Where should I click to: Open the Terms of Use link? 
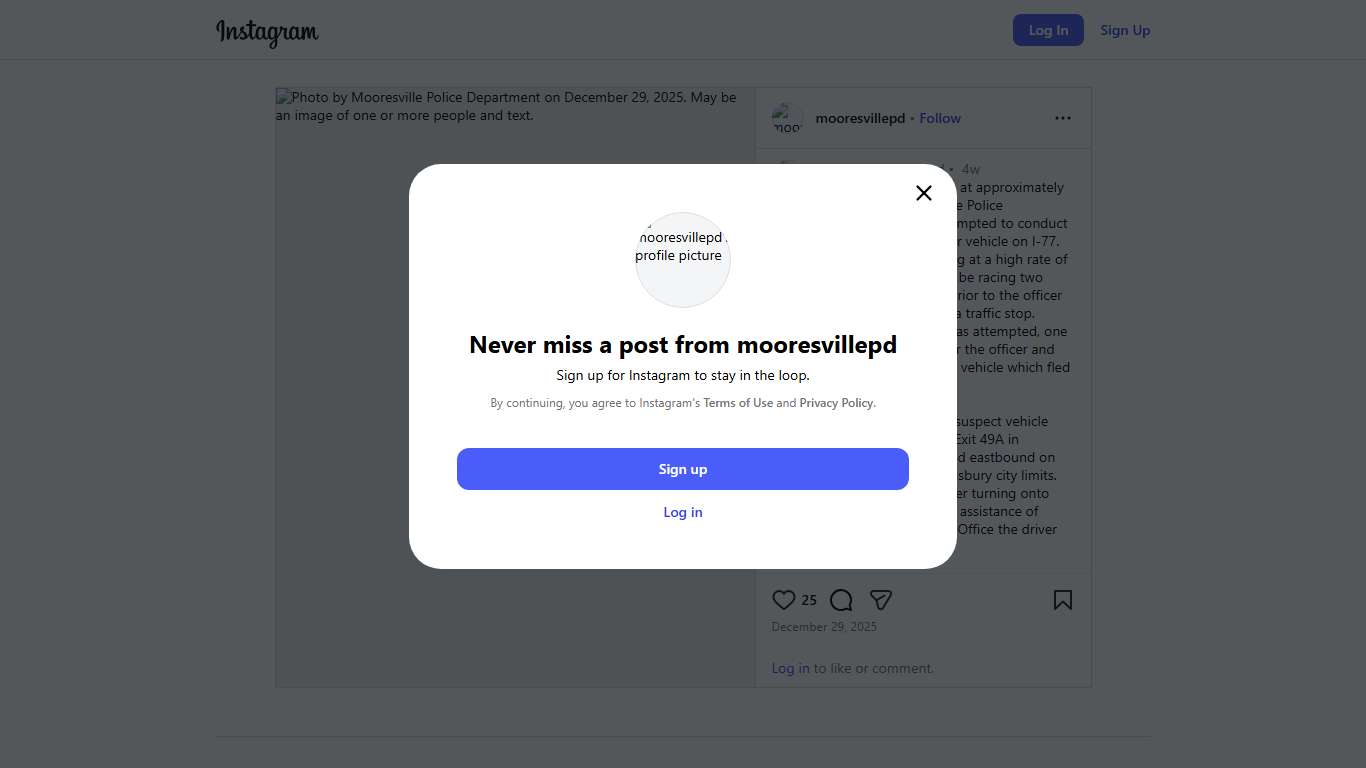pyautogui.click(x=738, y=403)
